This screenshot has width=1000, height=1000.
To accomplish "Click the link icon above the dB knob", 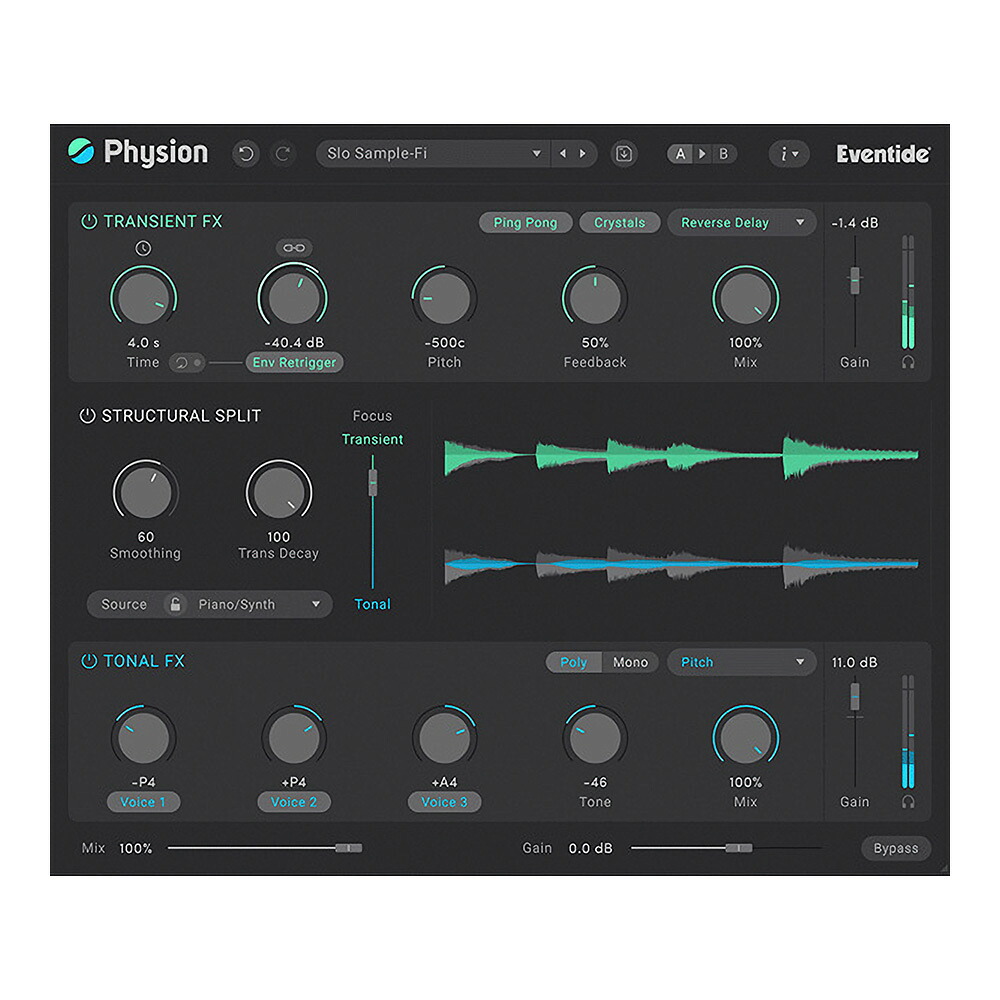I will click(294, 247).
